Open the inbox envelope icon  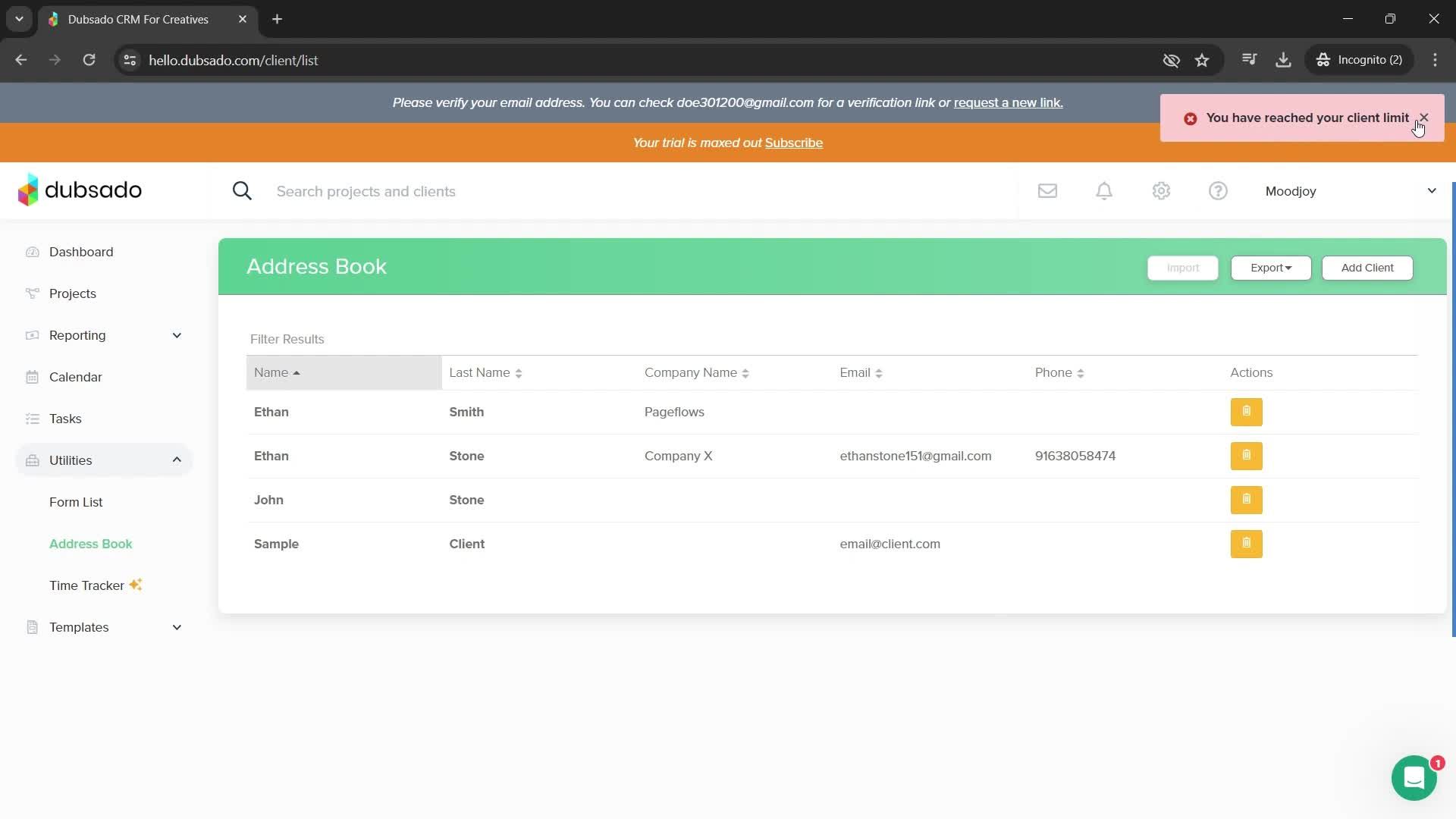click(1047, 191)
